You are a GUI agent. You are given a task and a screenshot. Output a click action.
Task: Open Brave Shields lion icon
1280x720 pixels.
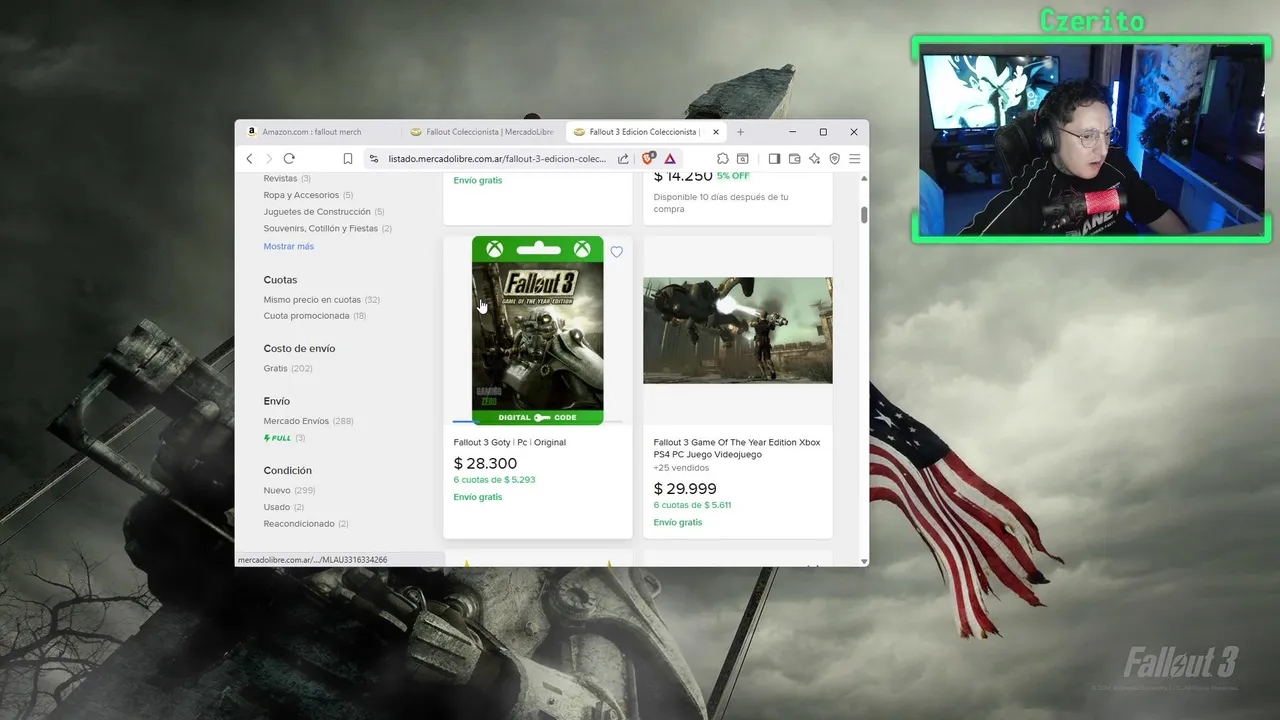pos(649,158)
